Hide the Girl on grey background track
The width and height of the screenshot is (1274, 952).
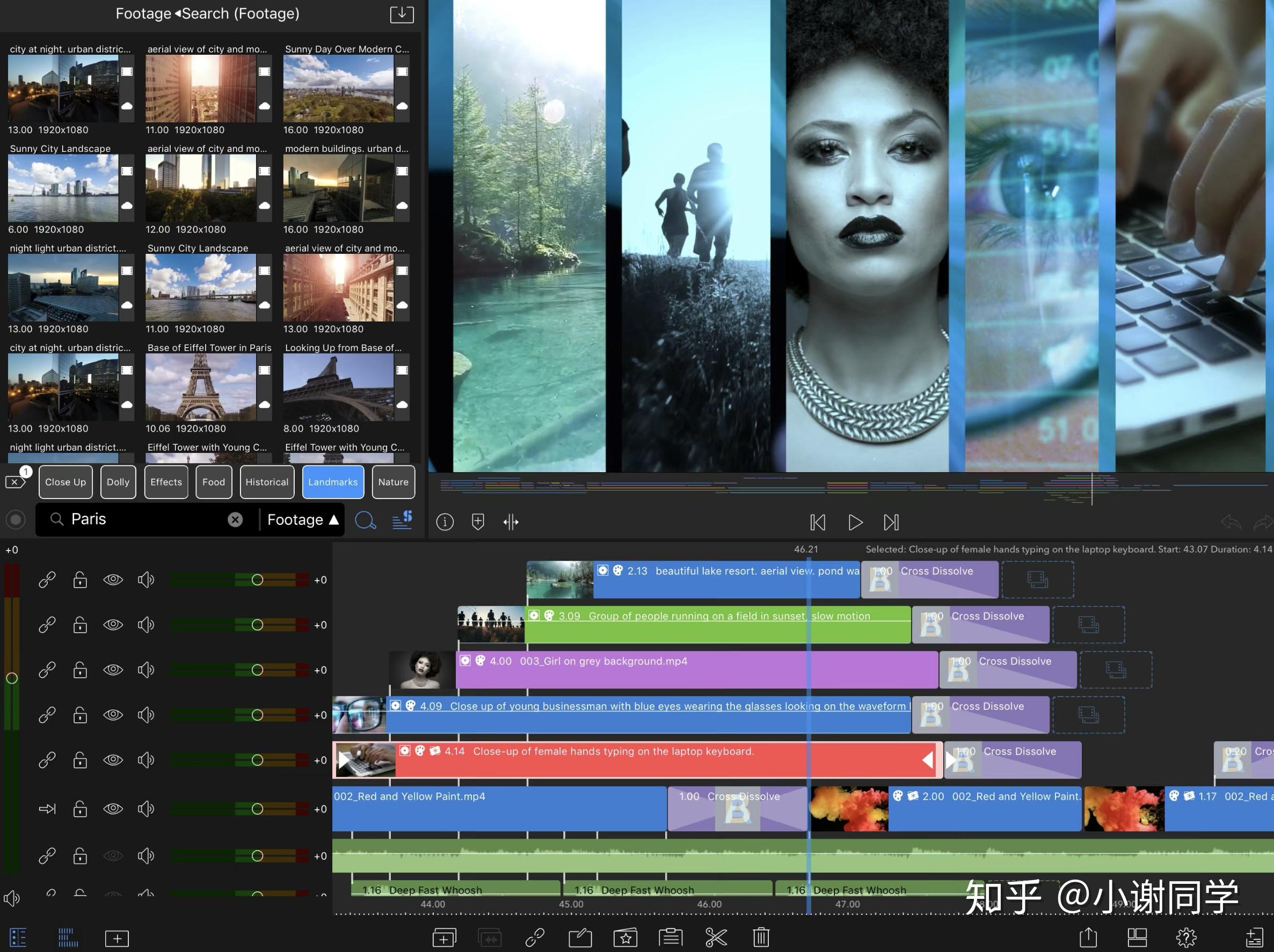[x=113, y=670]
